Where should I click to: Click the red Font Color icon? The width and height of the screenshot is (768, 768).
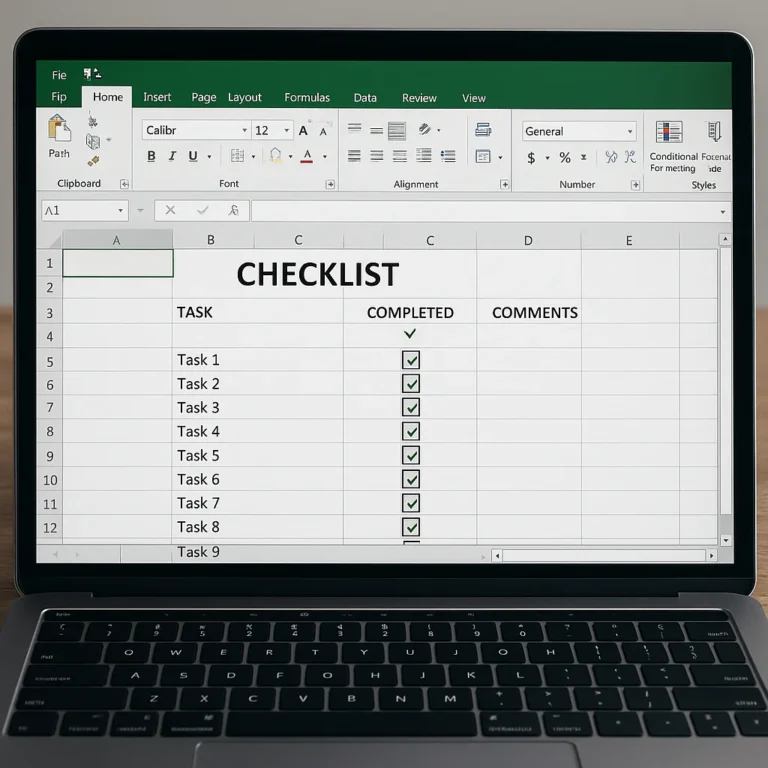pos(307,156)
